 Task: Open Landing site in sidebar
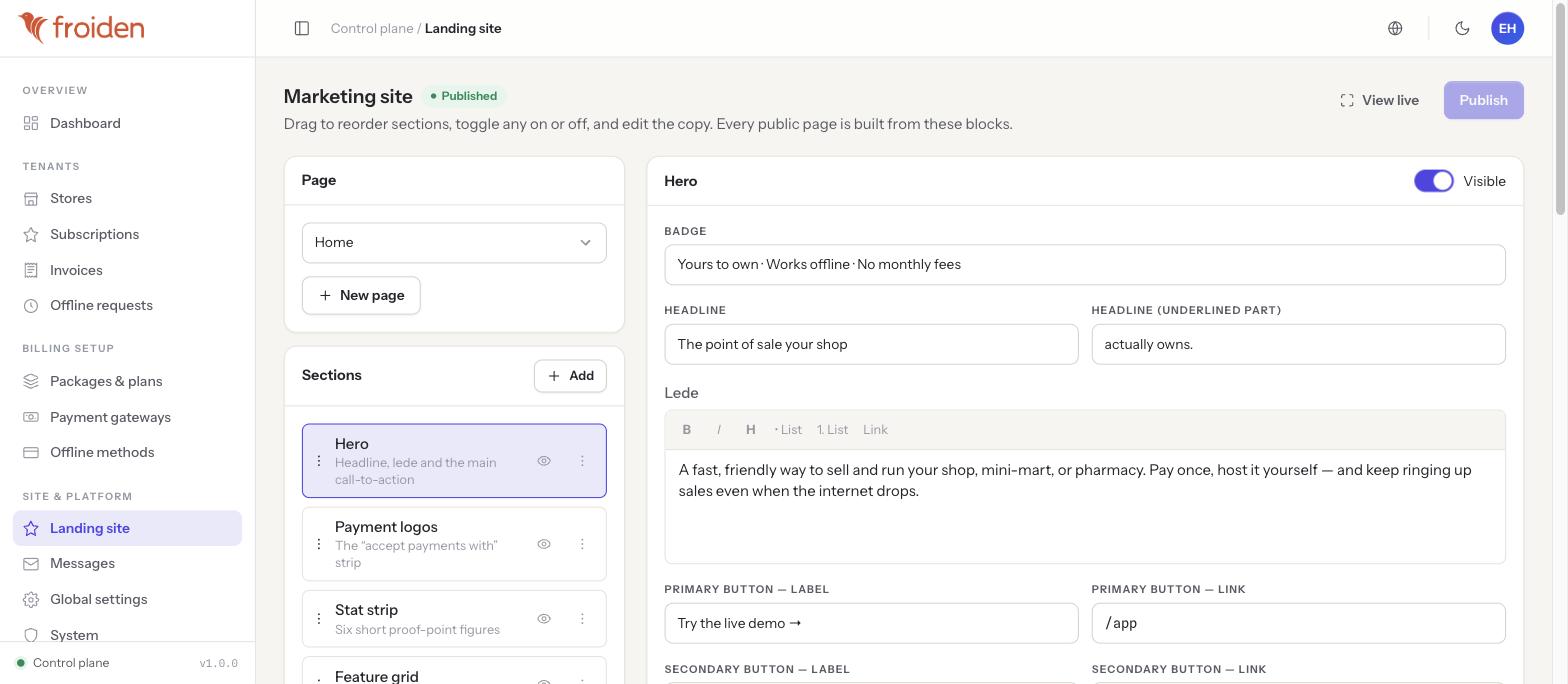[127, 528]
